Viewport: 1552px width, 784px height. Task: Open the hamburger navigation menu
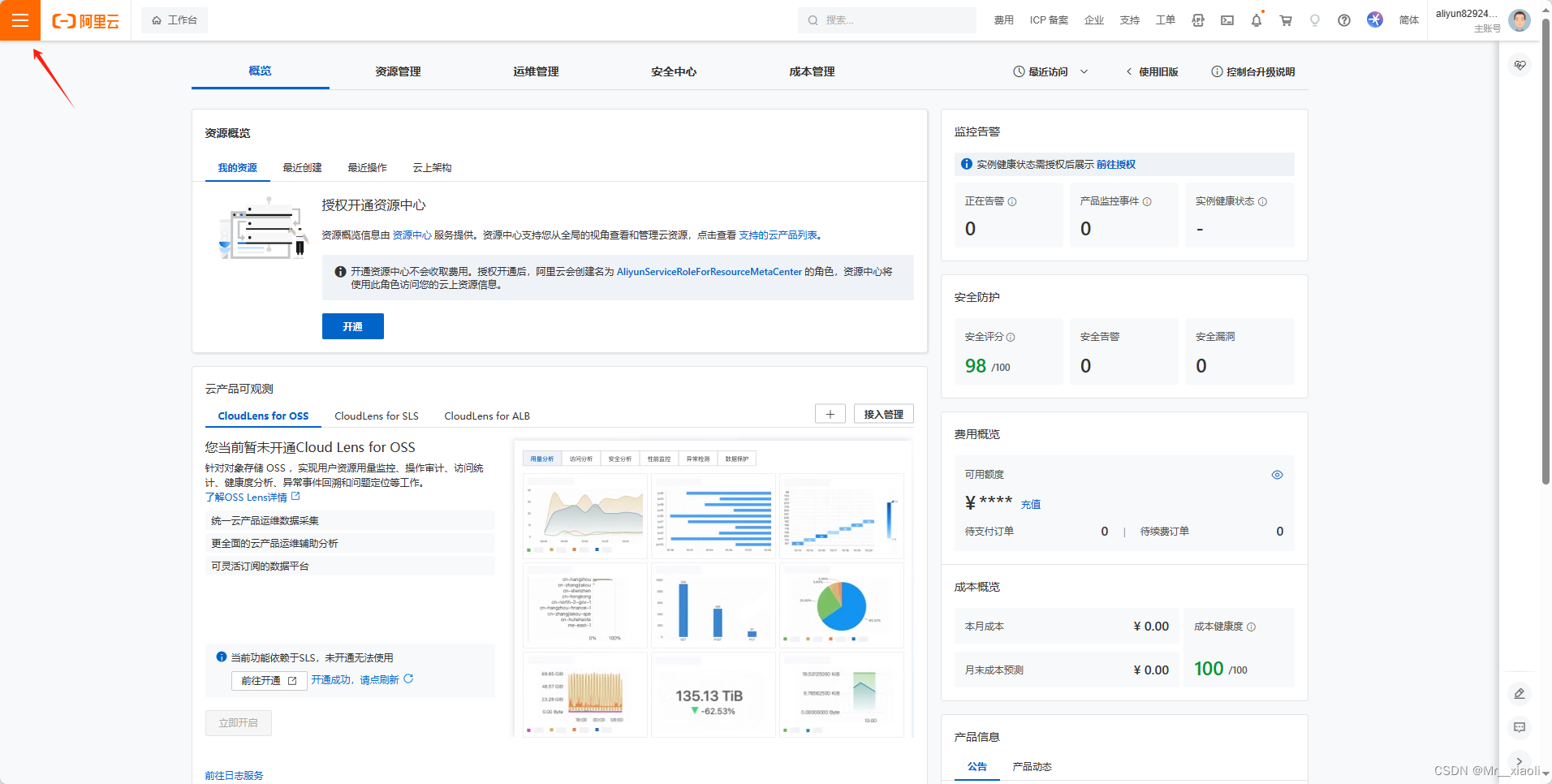(21, 19)
